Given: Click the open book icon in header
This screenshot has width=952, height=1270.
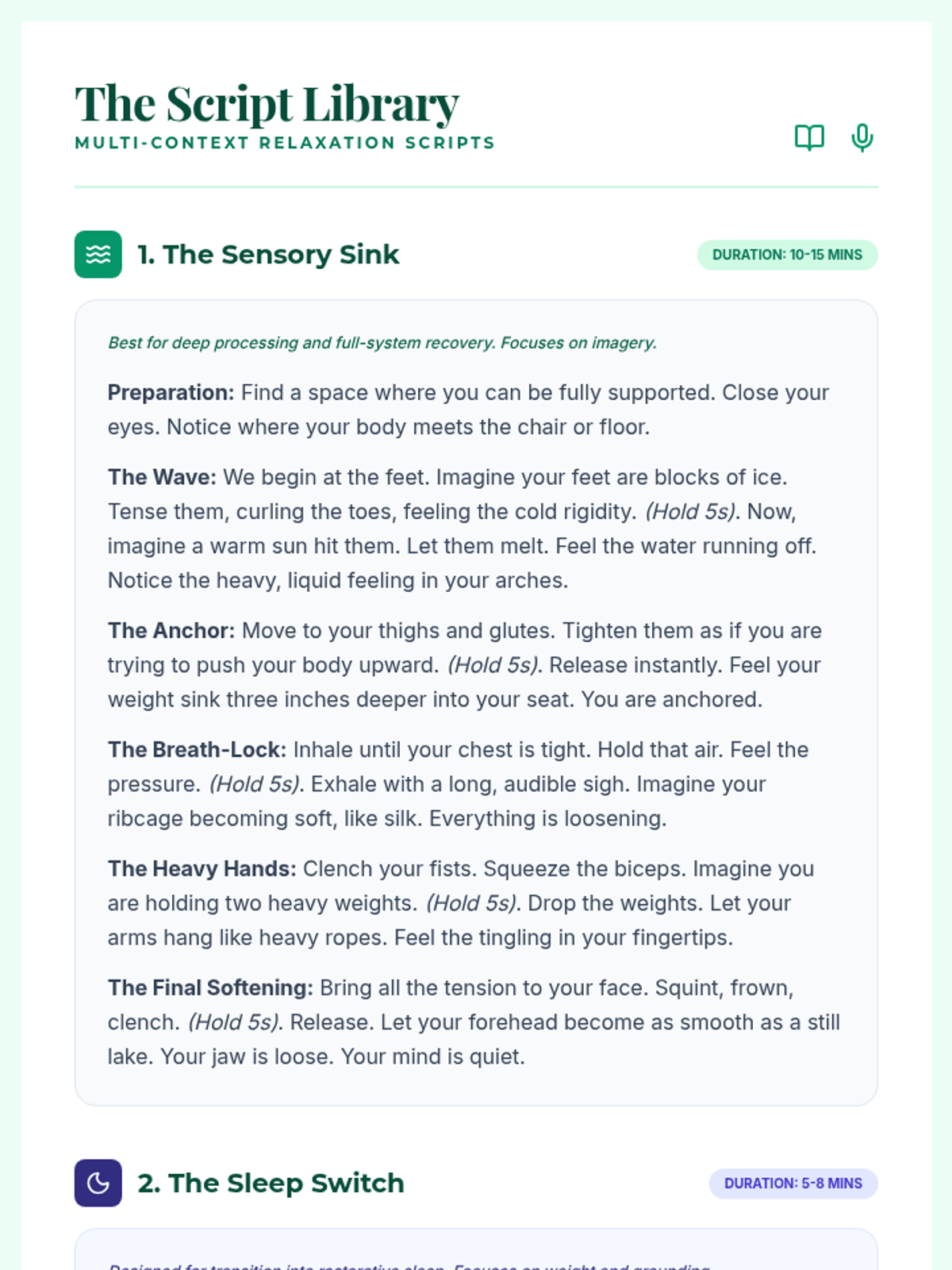Looking at the screenshot, I should (809, 137).
